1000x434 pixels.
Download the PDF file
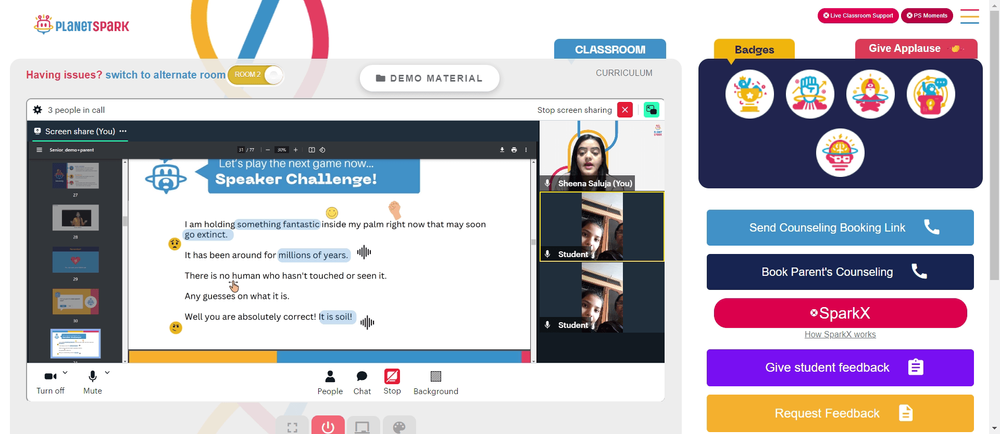click(503, 150)
